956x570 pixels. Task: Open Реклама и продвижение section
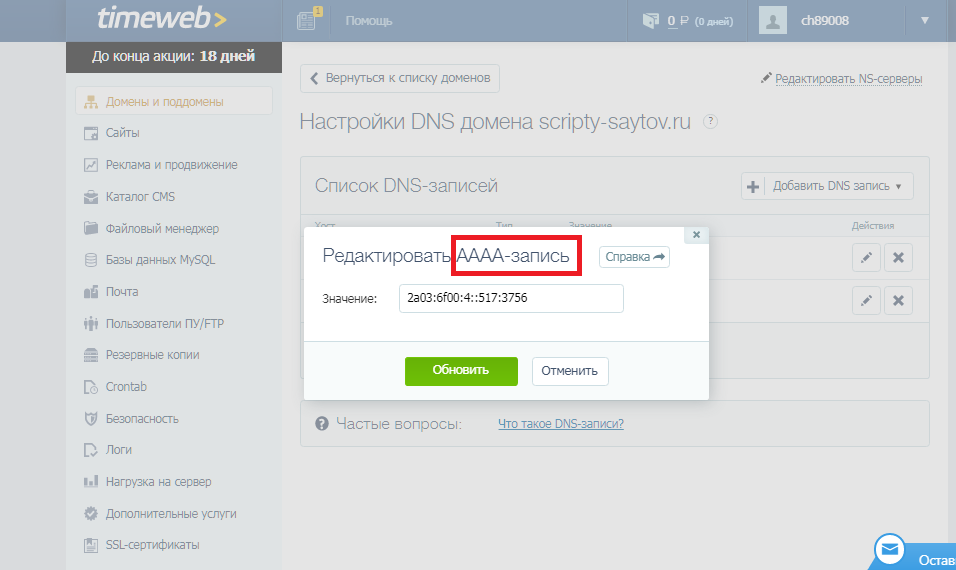click(x=171, y=165)
